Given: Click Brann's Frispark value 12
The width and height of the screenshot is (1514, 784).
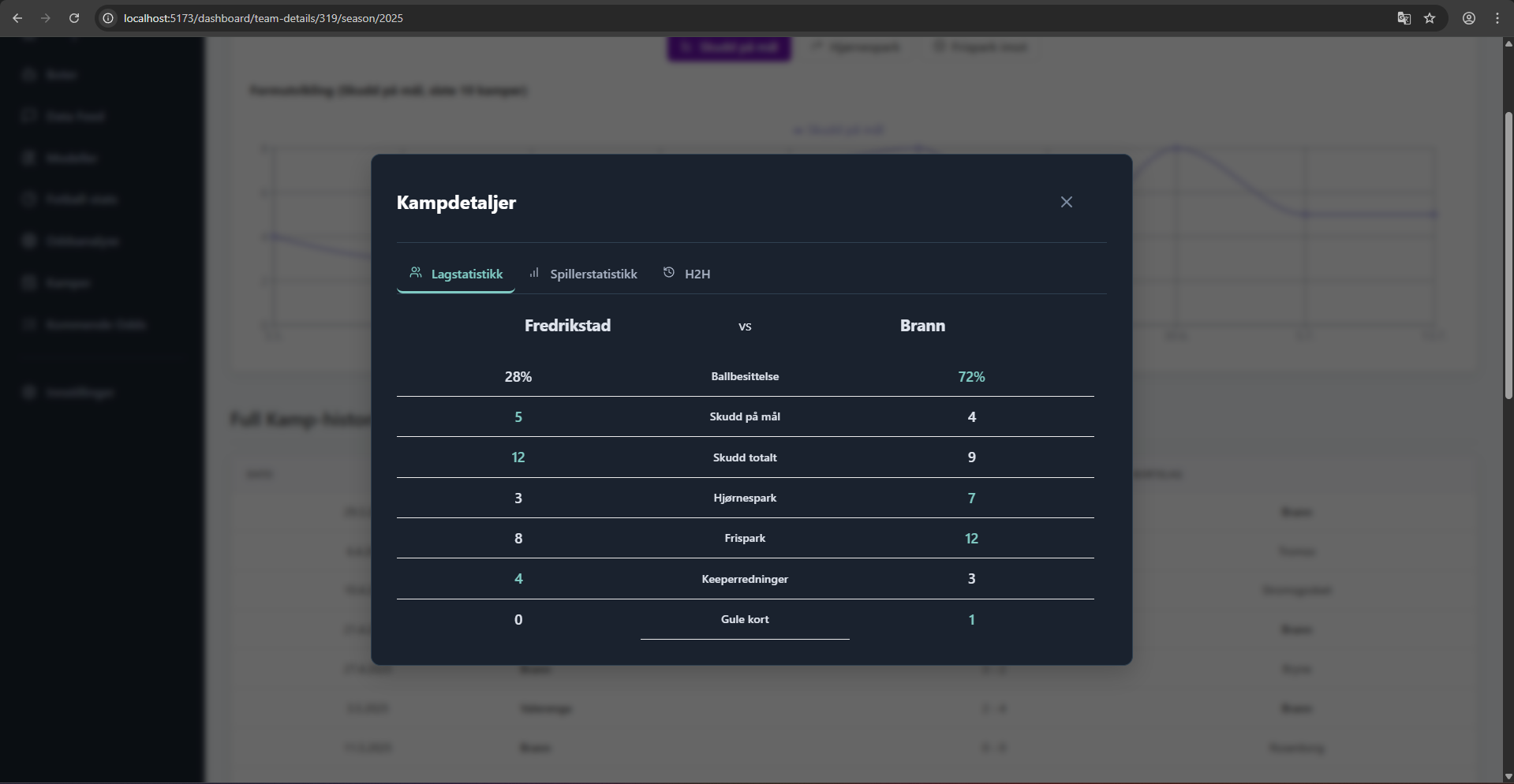Looking at the screenshot, I should pos(971,539).
